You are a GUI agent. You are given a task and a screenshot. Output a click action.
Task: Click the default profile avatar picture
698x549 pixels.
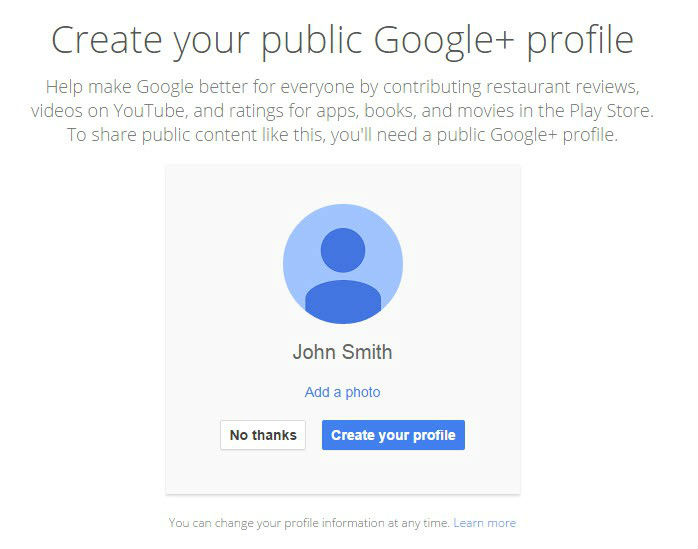tap(342, 264)
